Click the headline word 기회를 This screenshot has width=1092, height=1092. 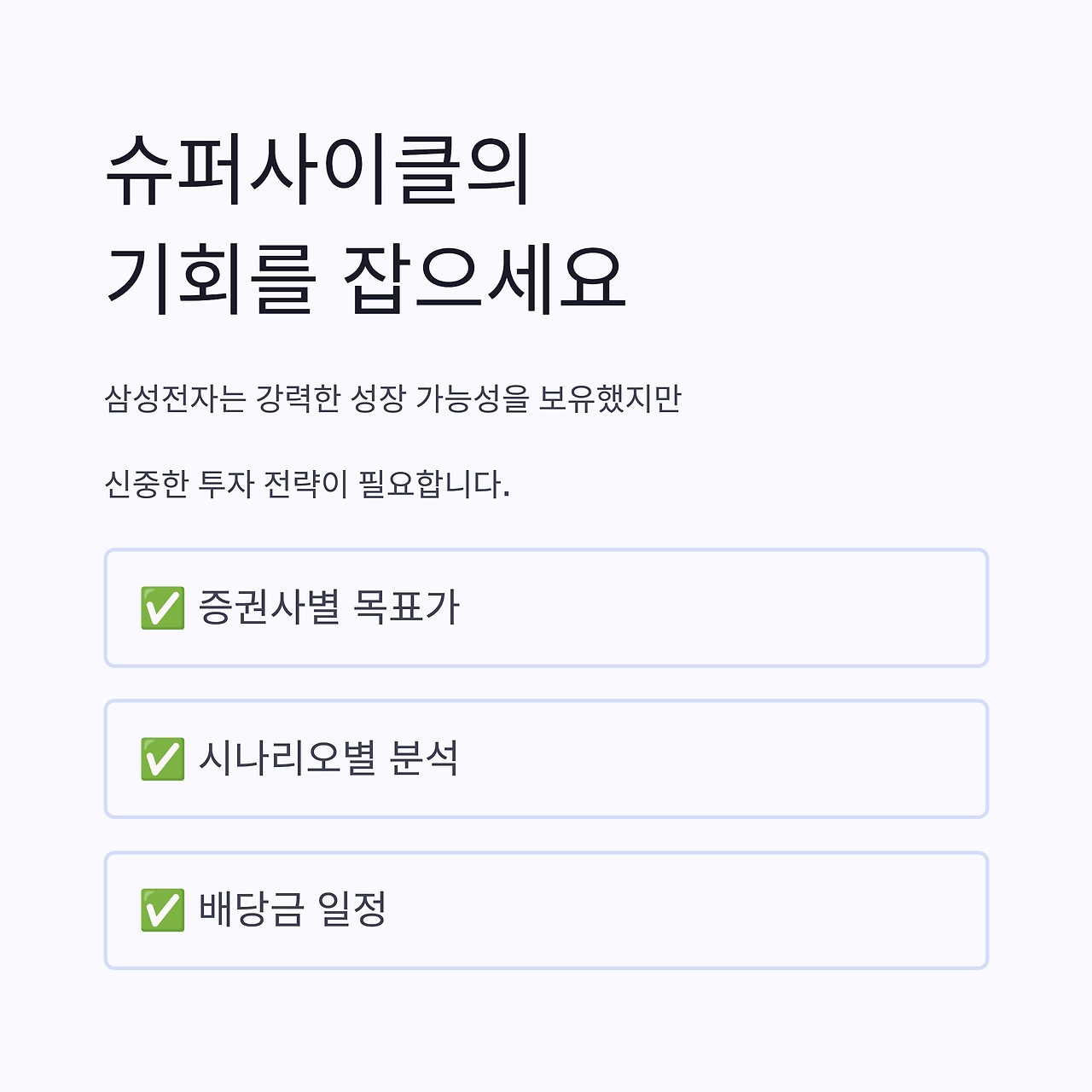coord(211,278)
